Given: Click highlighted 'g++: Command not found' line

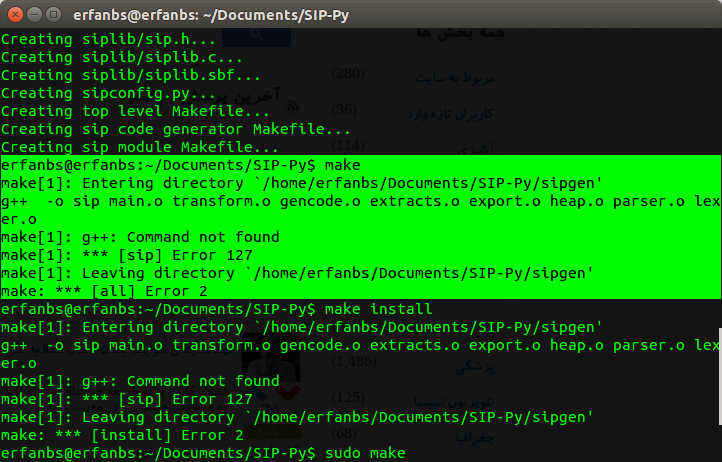Looking at the screenshot, I should pyautogui.click(x=140, y=237).
